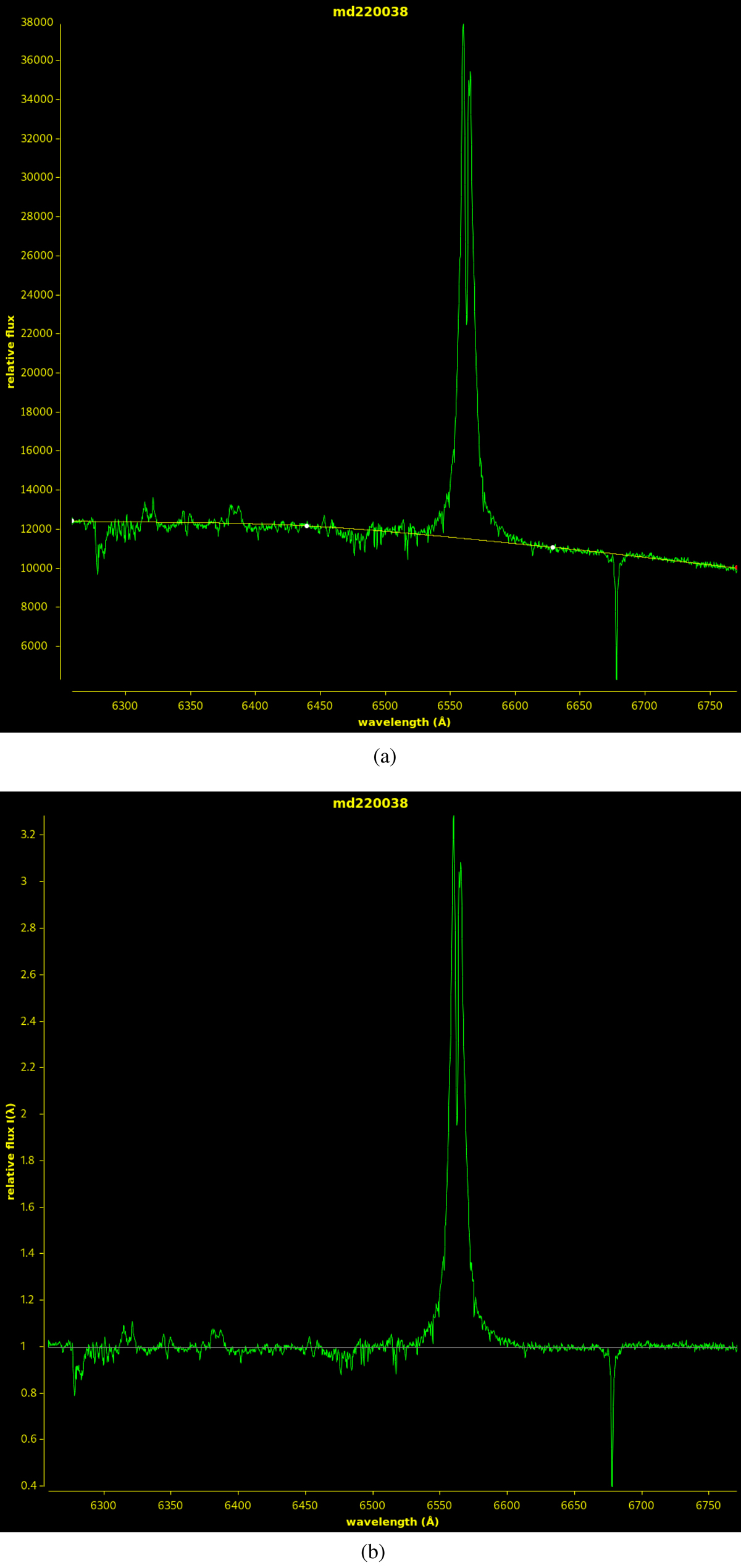Click the 6700 wavelength tick in lower plot
This screenshot has width=741, height=1568.
pos(641,1506)
